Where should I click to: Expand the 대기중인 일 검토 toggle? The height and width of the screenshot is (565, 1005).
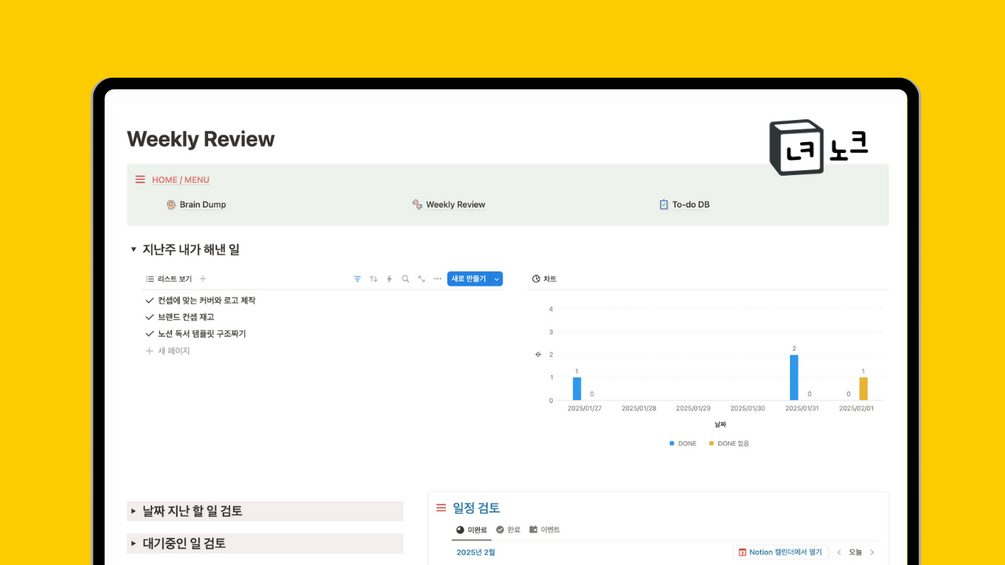point(133,543)
